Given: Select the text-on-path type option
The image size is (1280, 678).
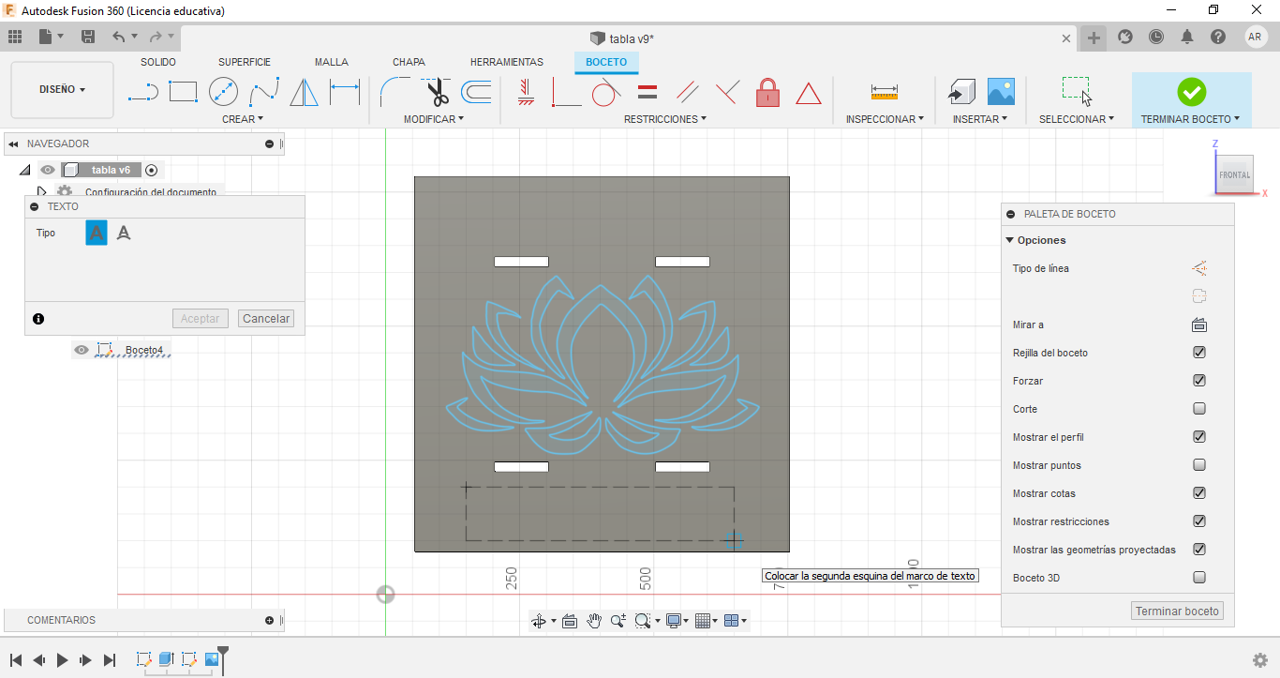Looking at the screenshot, I should click(123, 233).
